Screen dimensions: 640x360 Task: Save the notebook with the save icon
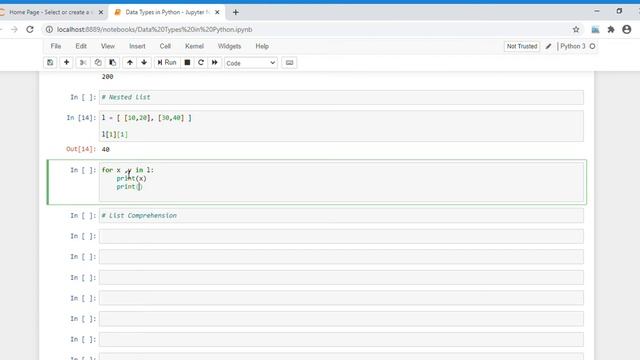[x=50, y=63]
